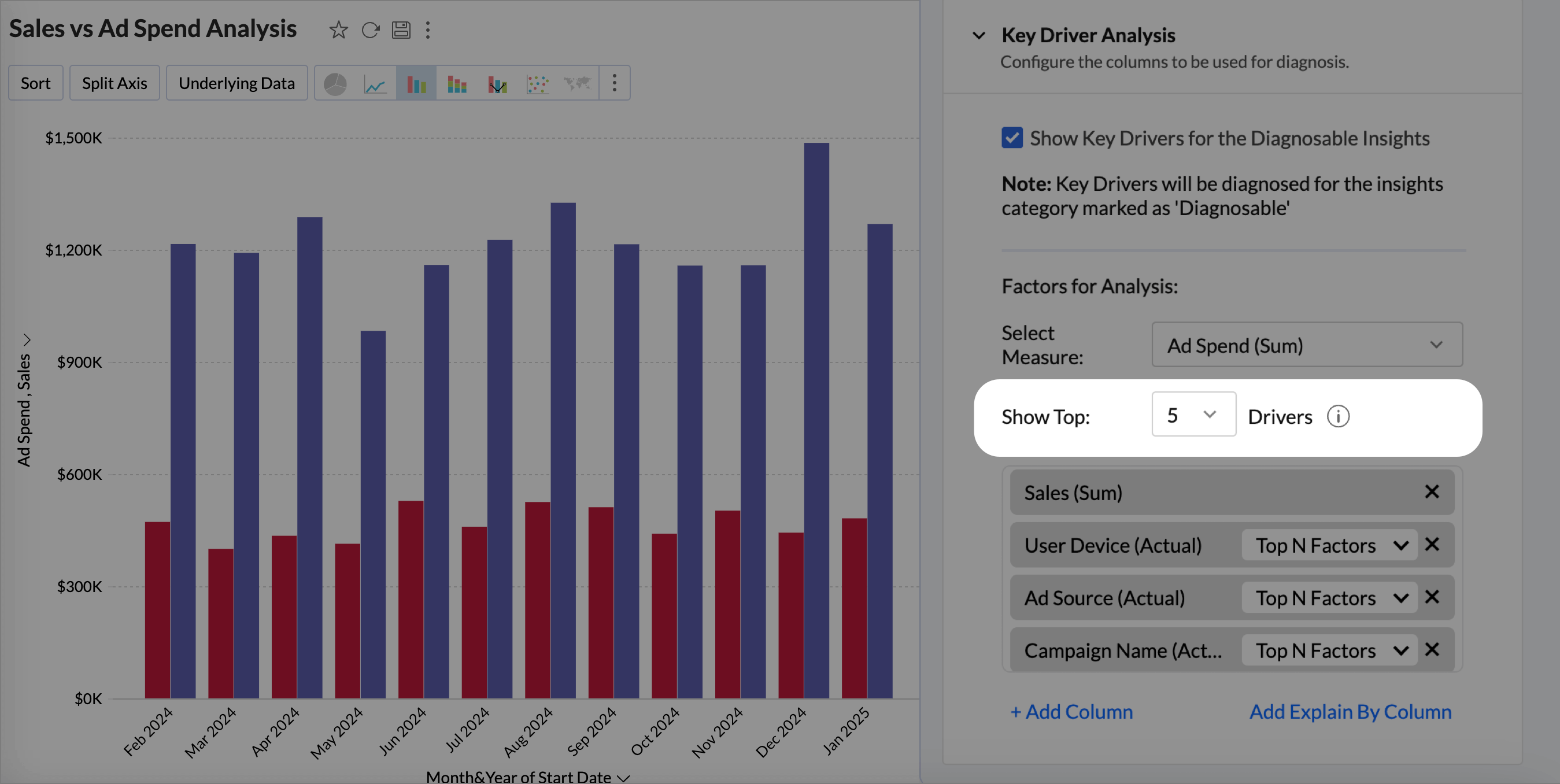The height and width of the screenshot is (784, 1560).
Task: Uncheck Show Key Drivers for Diagnosable Insights
Action: pyautogui.click(x=1012, y=138)
